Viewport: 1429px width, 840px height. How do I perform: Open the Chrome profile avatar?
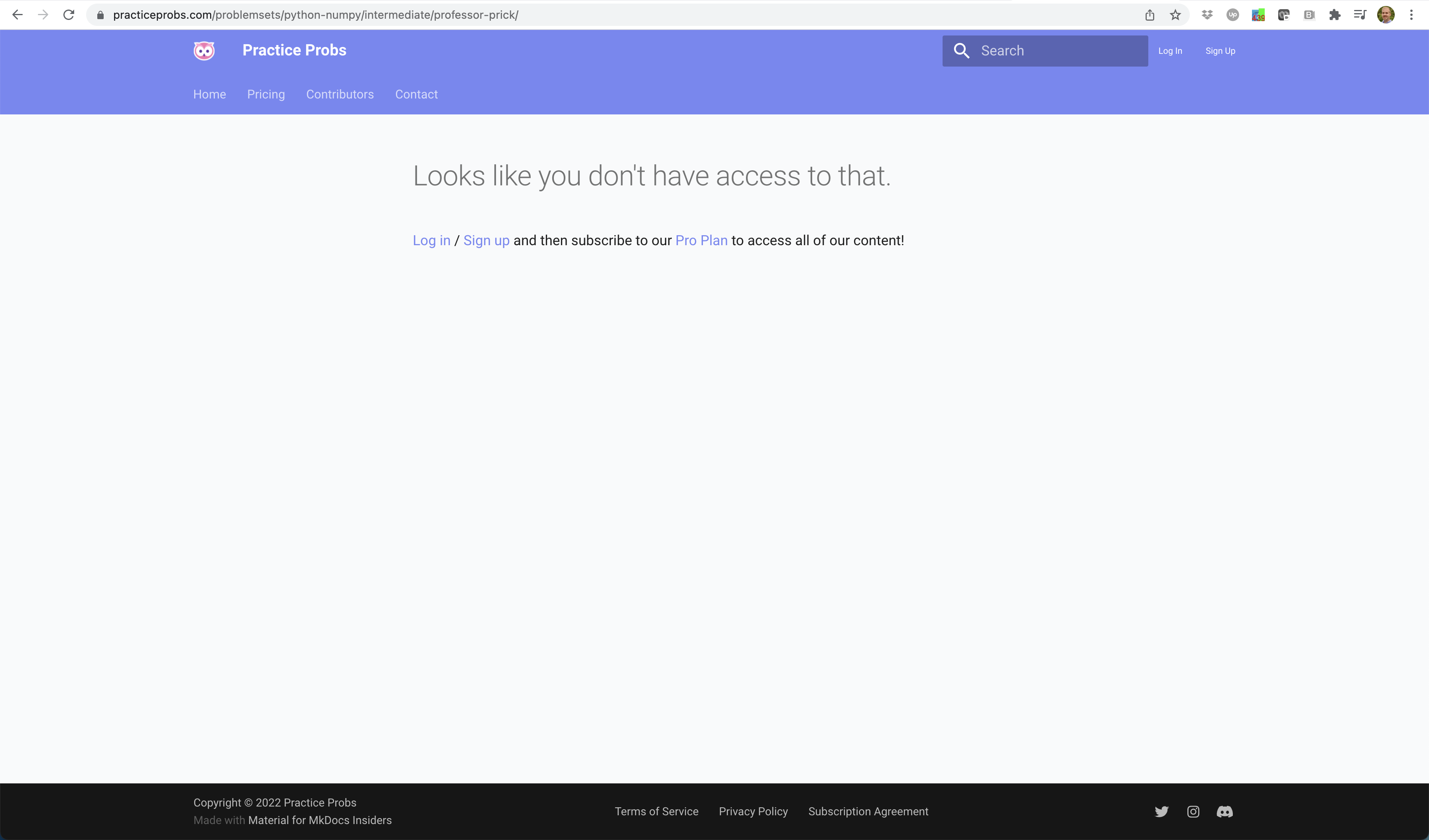[1386, 15]
